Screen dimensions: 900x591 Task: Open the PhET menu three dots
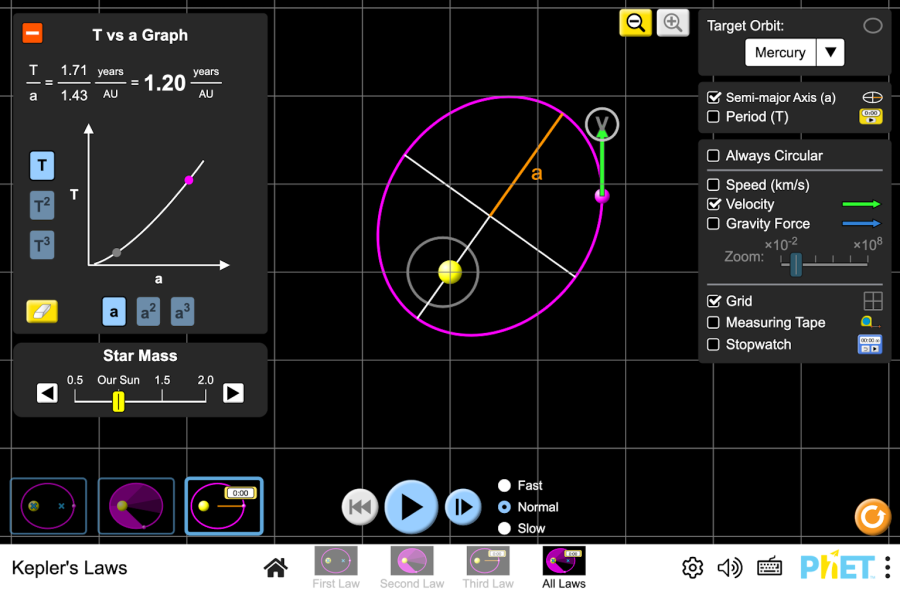coord(886,567)
